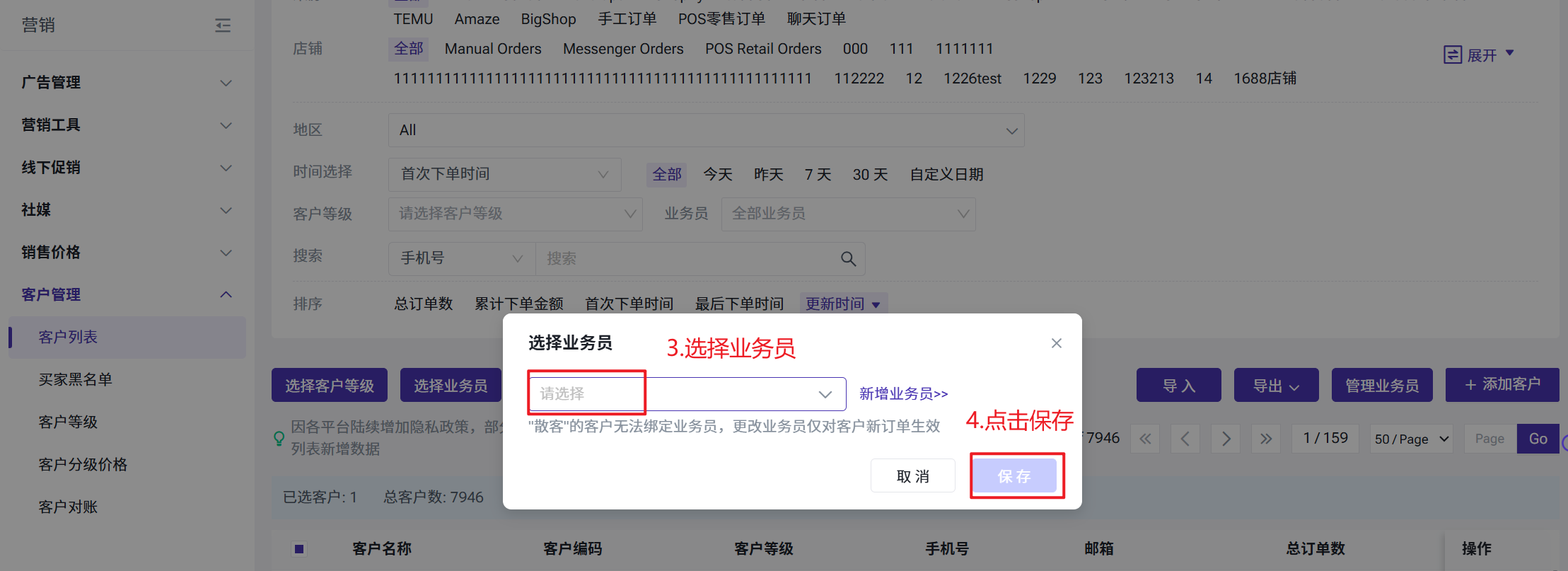Click the 选择客户等级 button
Image resolution: width=1568 pixels, height=571 pixels.
[x=330, y=386]
